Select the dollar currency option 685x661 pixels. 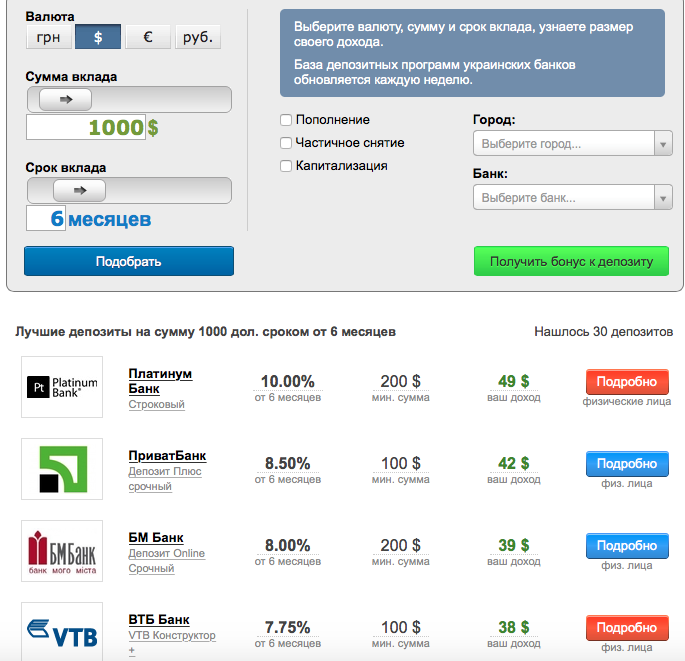point(98,37)
